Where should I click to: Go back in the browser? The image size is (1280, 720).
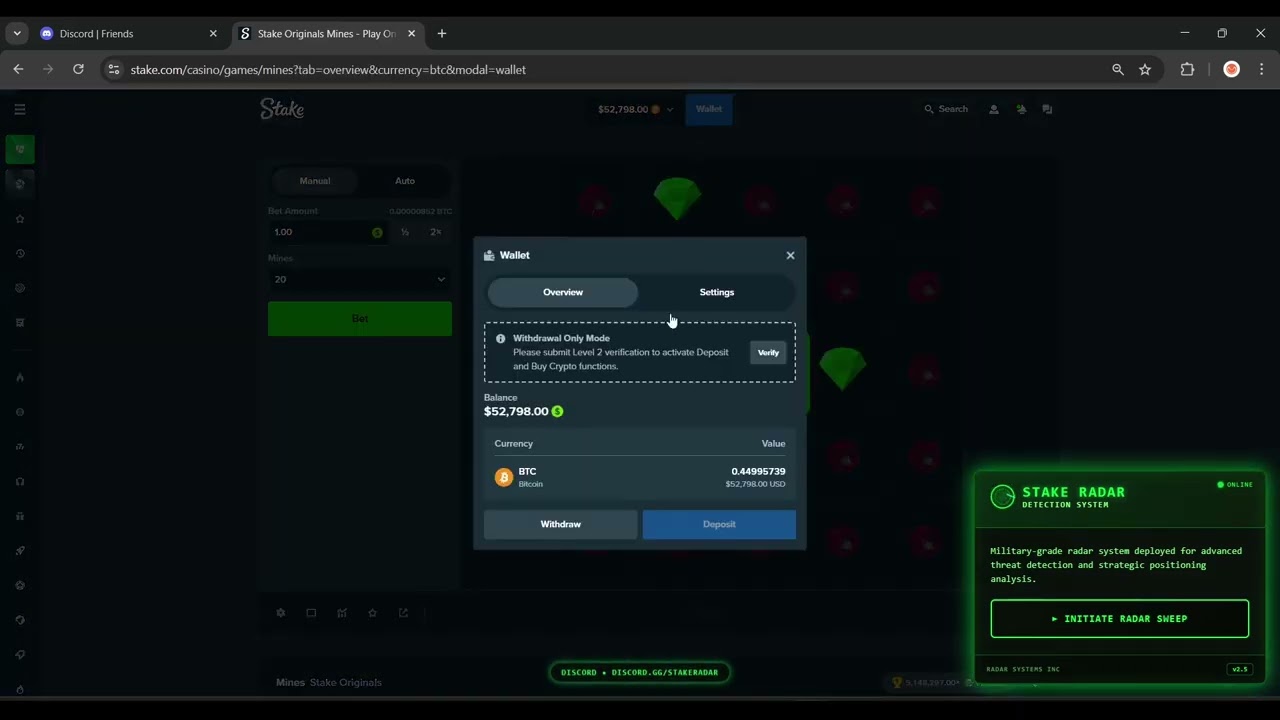pos(18,69)
